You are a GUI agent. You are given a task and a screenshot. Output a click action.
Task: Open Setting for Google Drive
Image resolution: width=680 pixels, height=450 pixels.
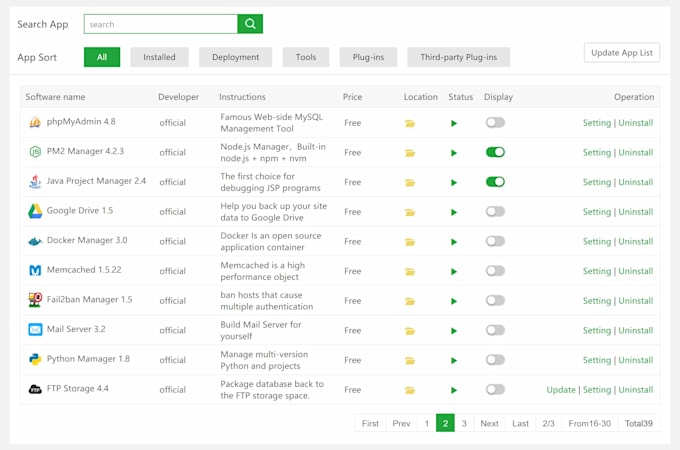(x=597, y=212)
